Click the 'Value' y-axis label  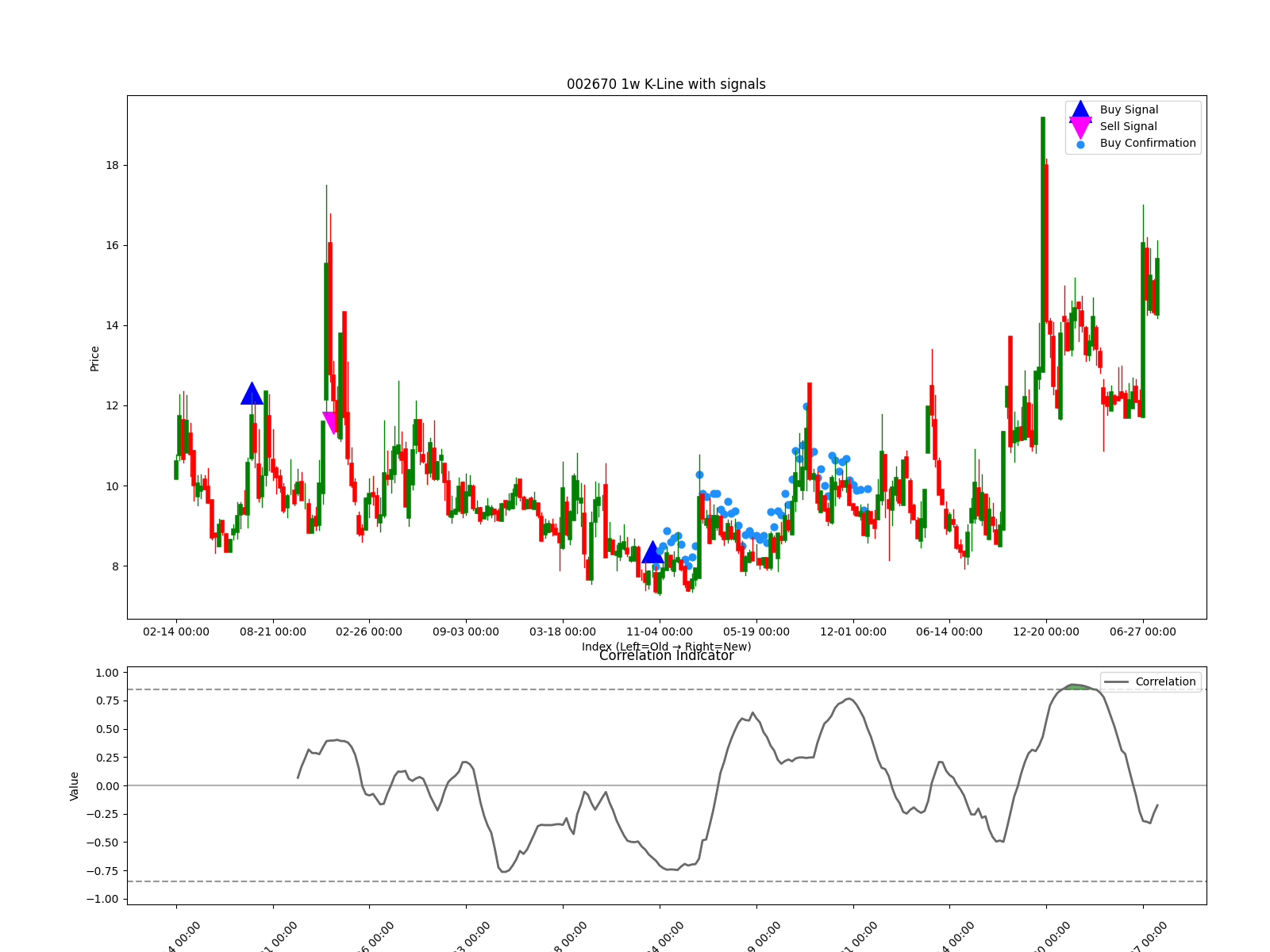tap(75, 785)
